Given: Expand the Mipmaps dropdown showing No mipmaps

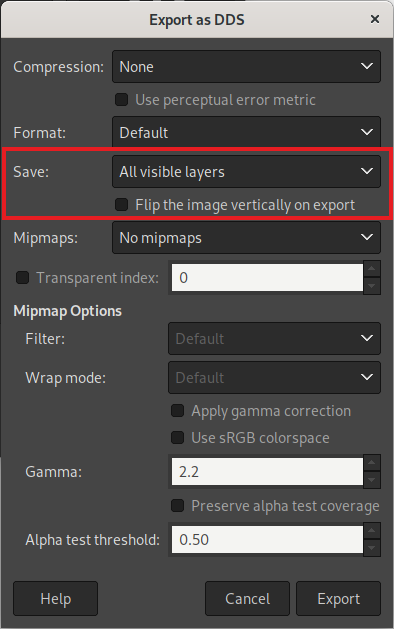Looking at the screenshot, I should click(x=246, y=238).
